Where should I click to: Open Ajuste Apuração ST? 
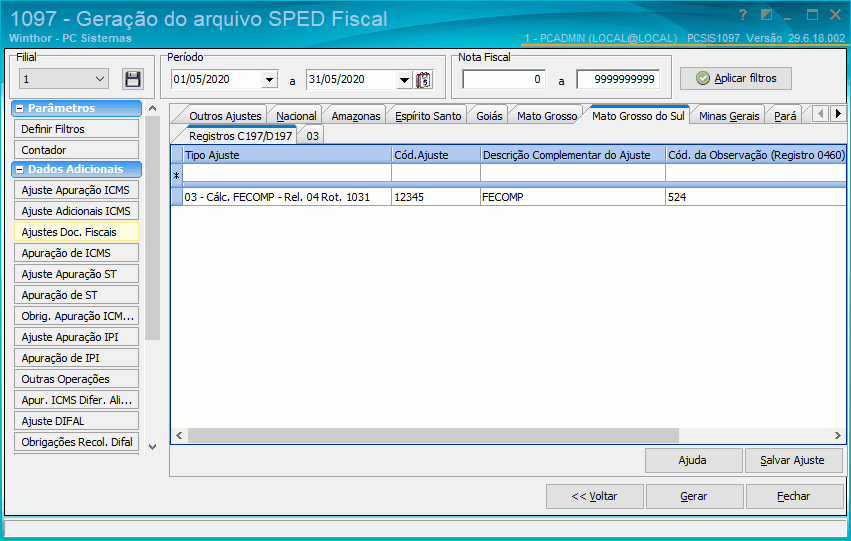77,274
